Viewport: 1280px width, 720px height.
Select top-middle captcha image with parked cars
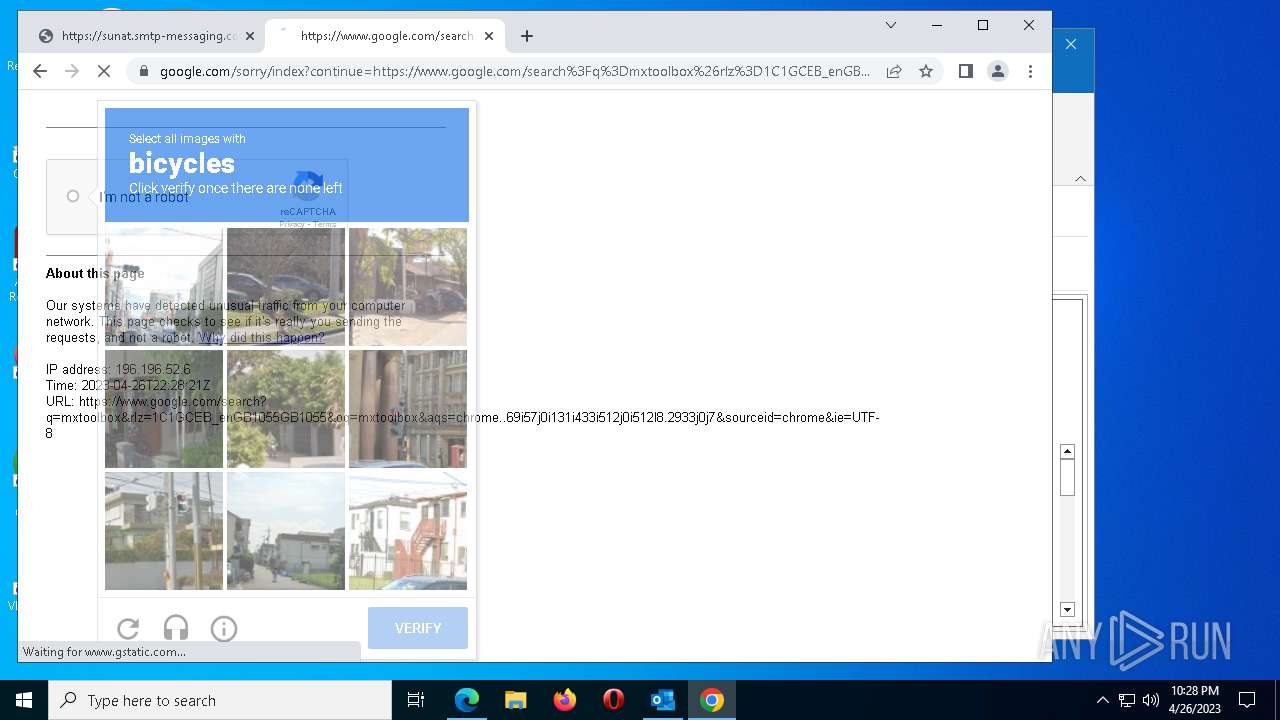(x=286, y=287)
